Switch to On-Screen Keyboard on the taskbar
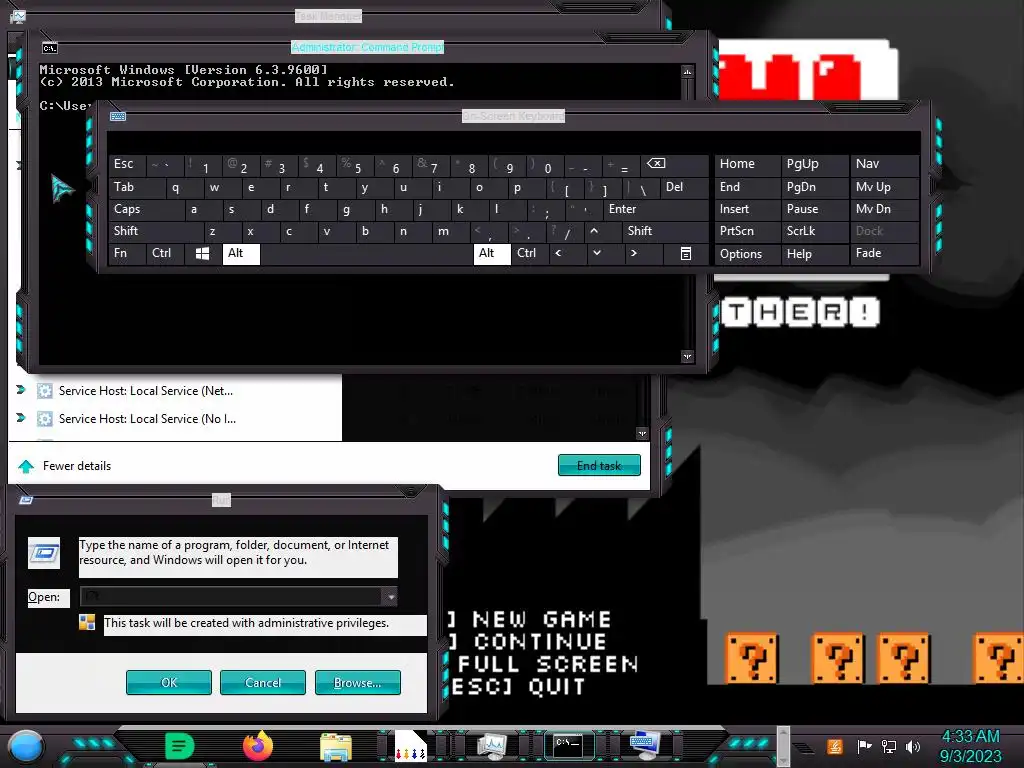This screenshot has width=1024, height=768. coord(645,745)
